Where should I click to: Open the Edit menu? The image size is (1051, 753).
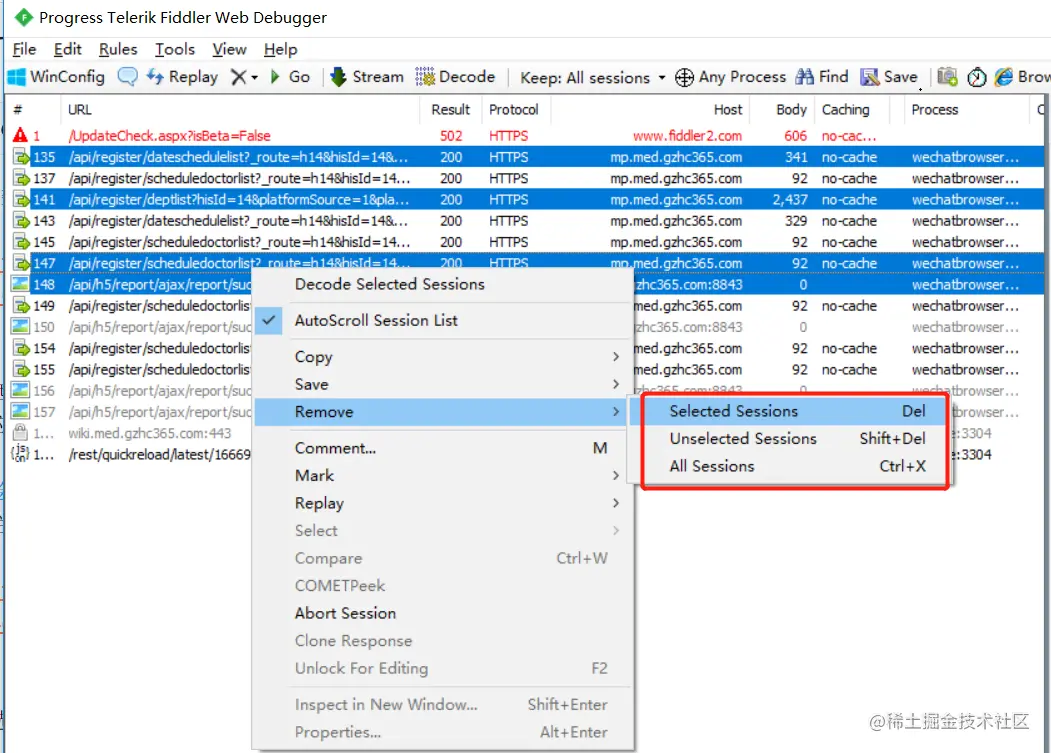[67, 50]
